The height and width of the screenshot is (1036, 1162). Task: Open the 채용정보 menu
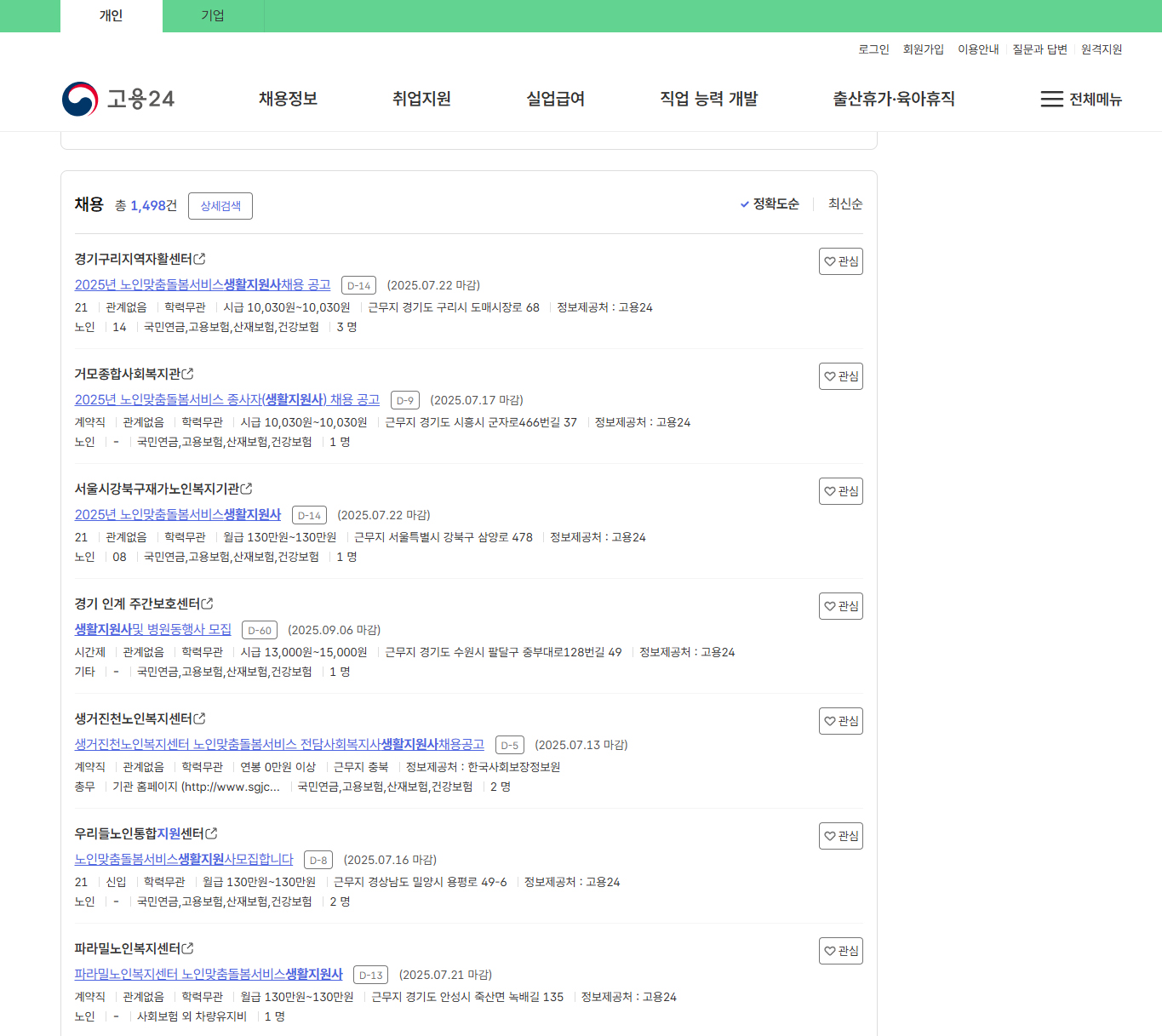(x=287, y=98)
